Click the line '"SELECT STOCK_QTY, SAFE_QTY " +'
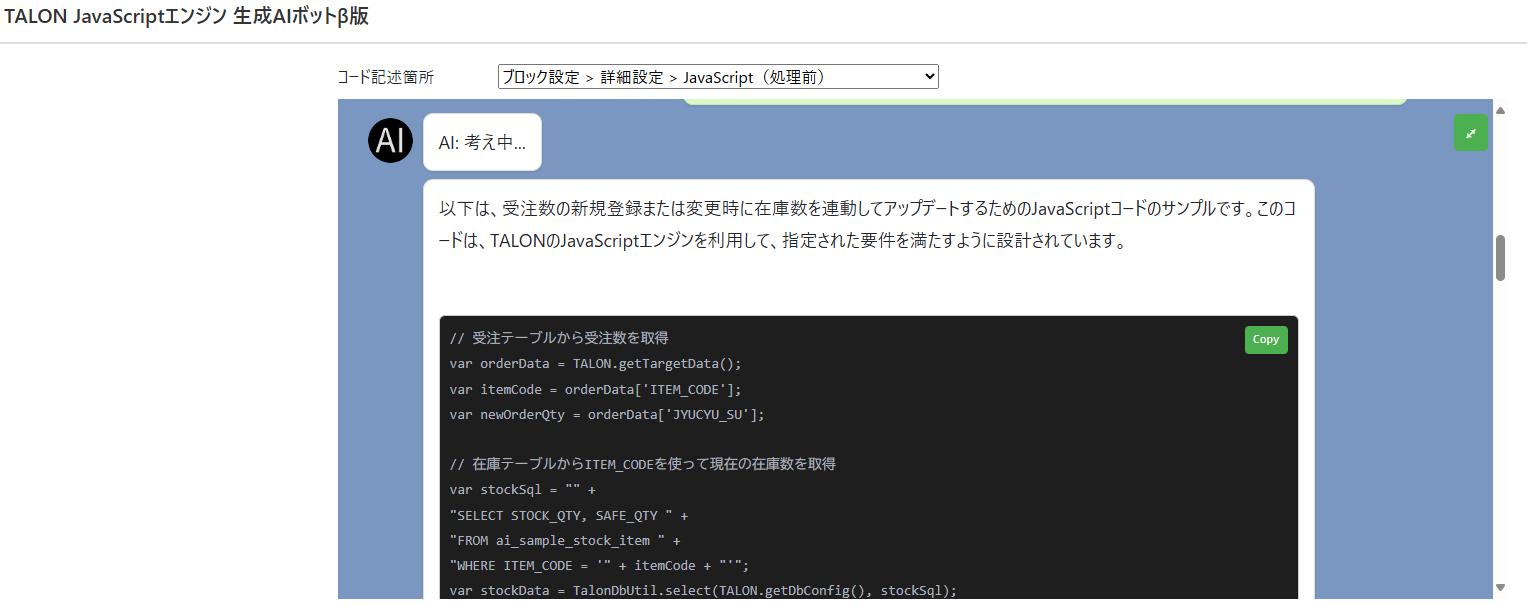This screenshot has height=606, width=1527. point(569,515)
